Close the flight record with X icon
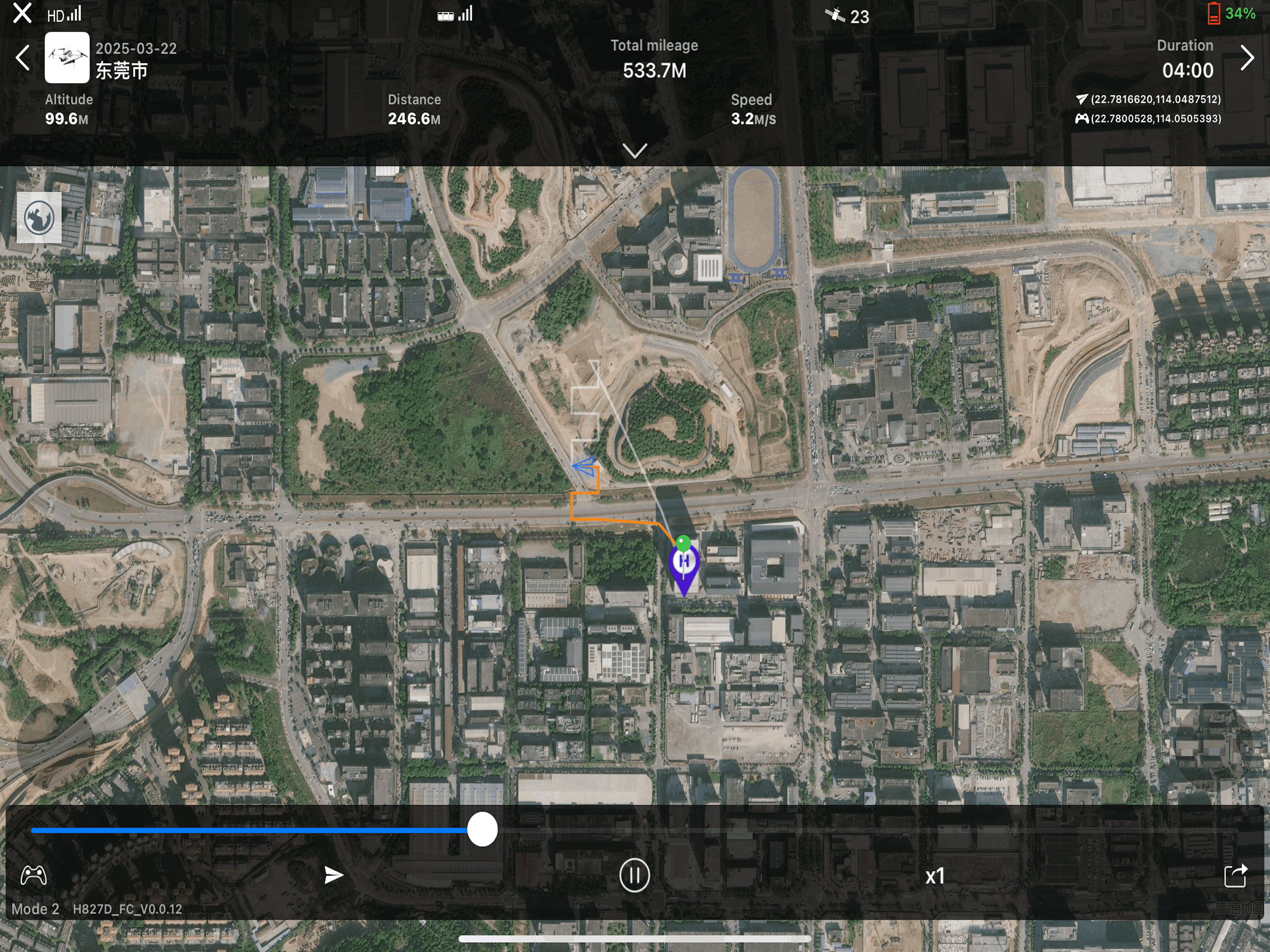The height and width of the screenshot is (952, 1270). (x=22, y=13)
